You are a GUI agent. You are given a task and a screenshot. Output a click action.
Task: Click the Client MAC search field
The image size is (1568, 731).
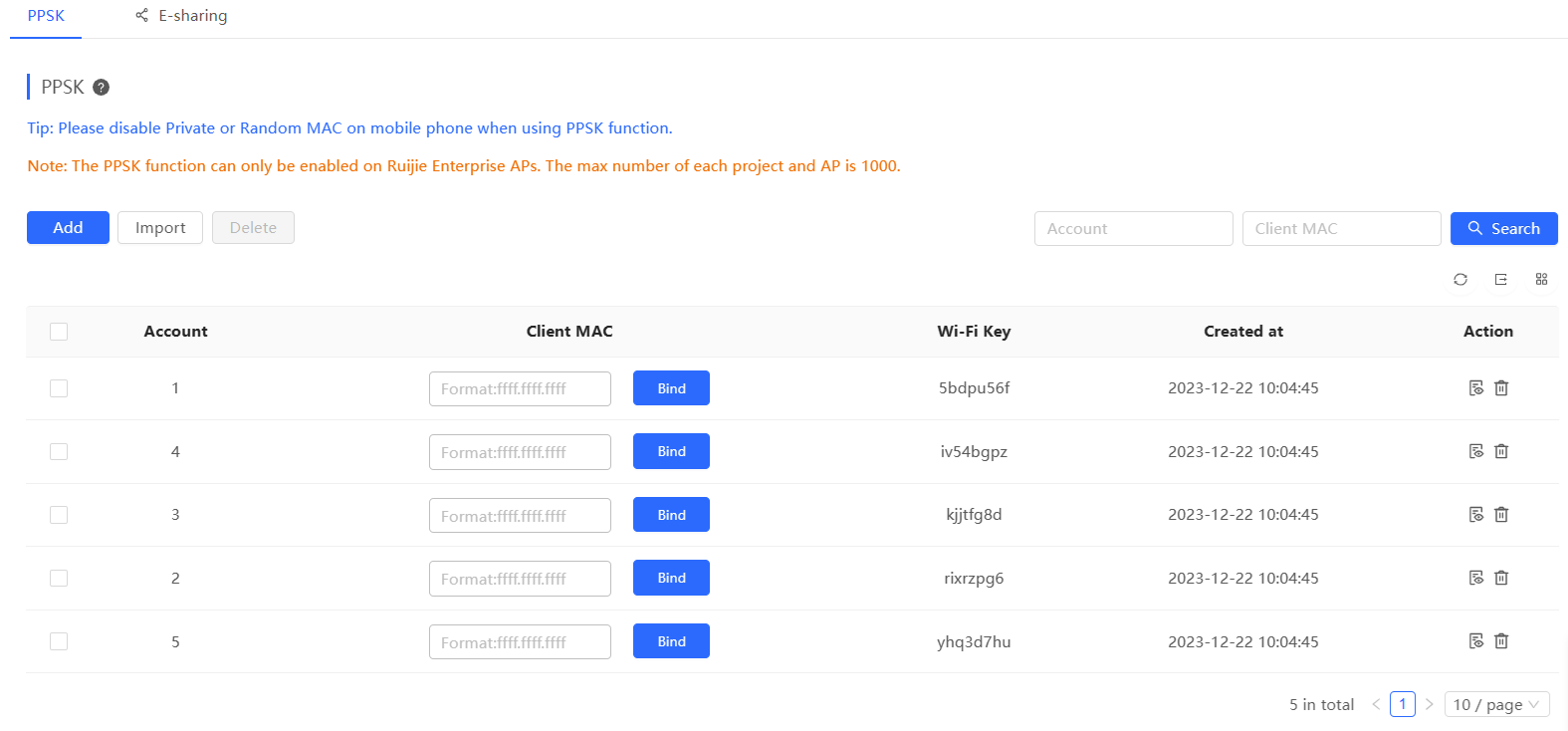(1341, 229)
